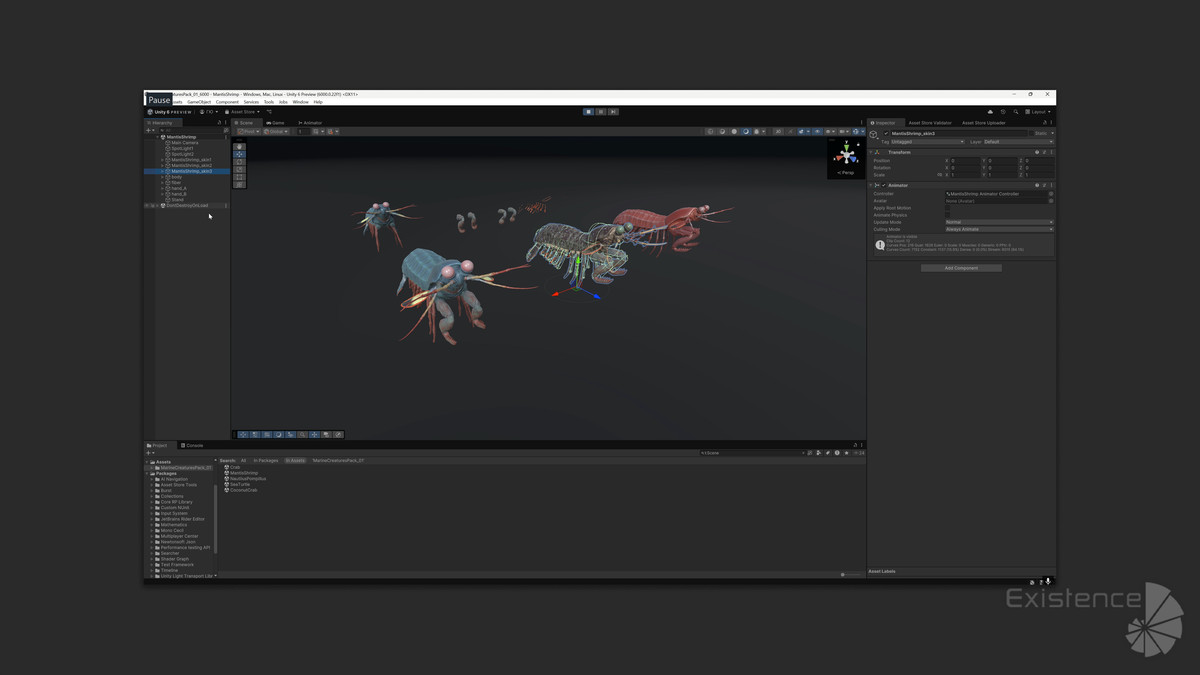Click the scene orientation gizmo
The height and width of the screenshot is (675, 1200).
coord(847,155)
